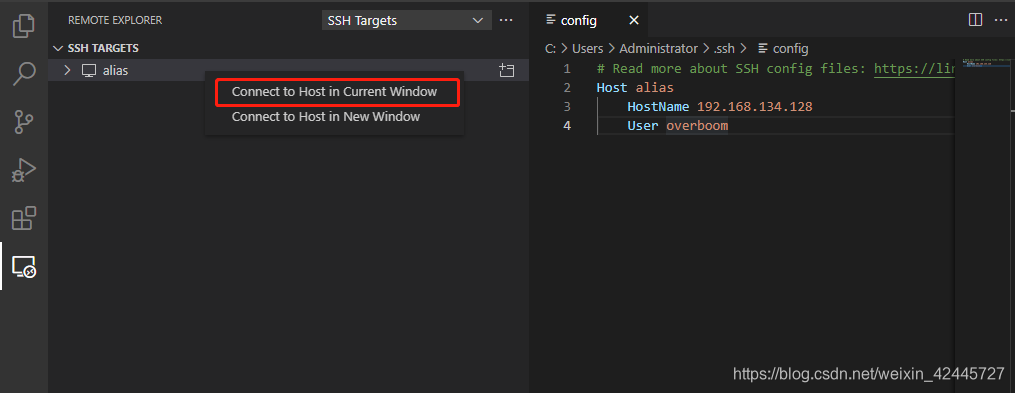Click line number 2 in the gutter

(567, 87)
